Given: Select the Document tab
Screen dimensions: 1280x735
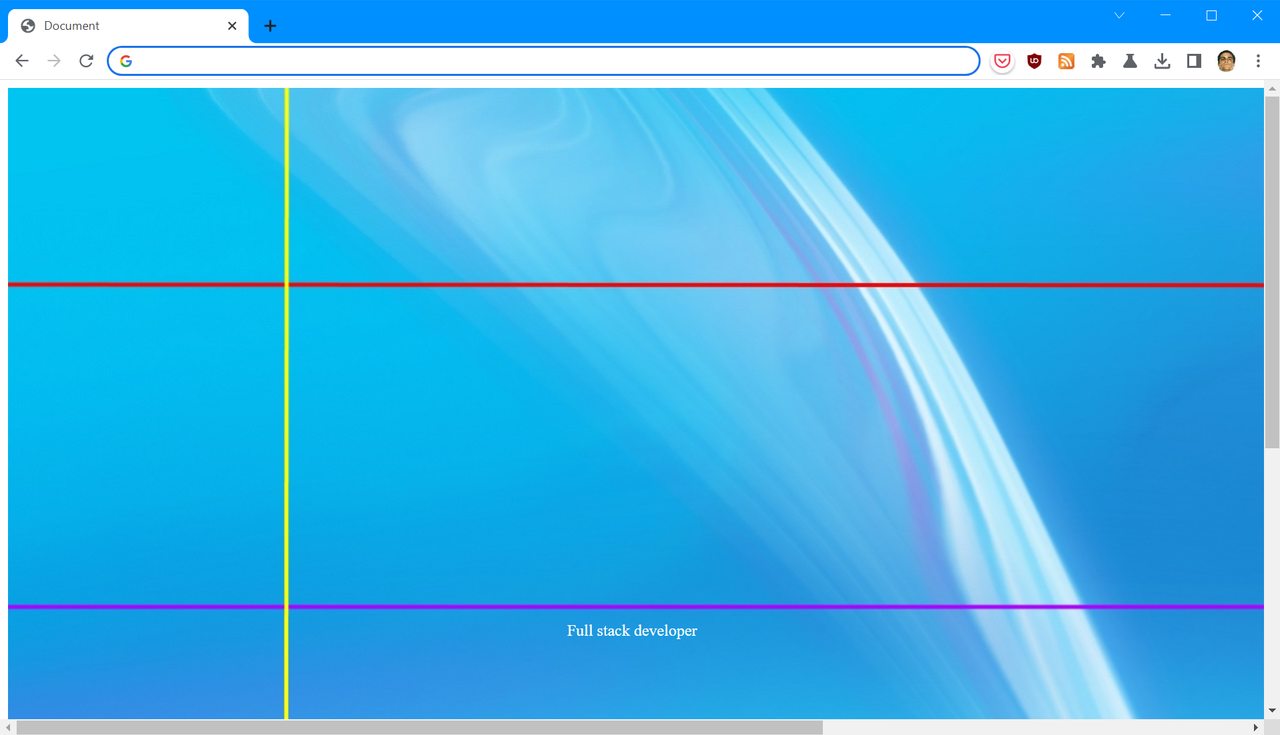Looking at the screenshot, I should (x=128, y=26).
